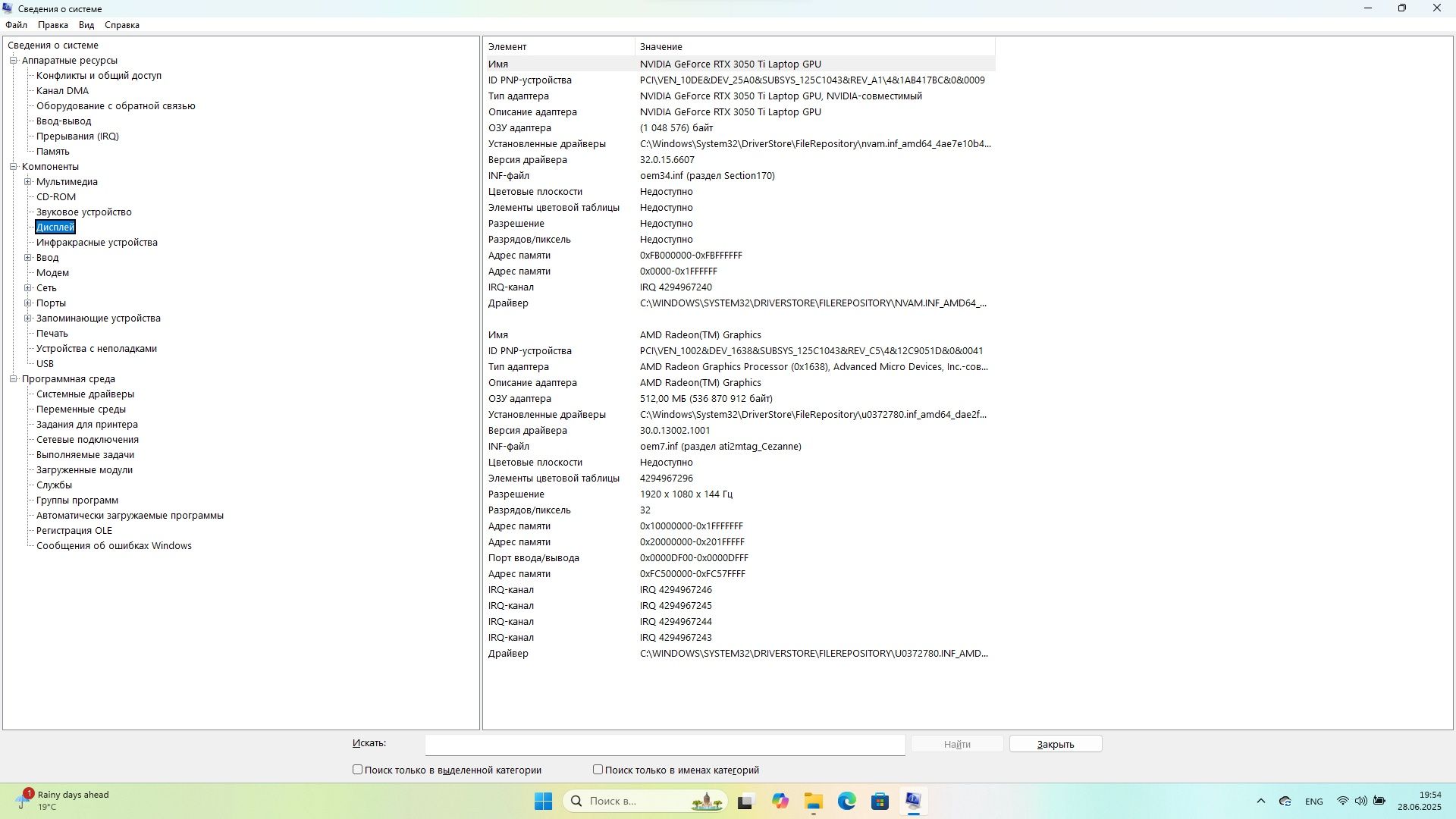The width and height of the screenshot is (1456, 819).
Task: Open the Справка menu
Action: [122, 25]
